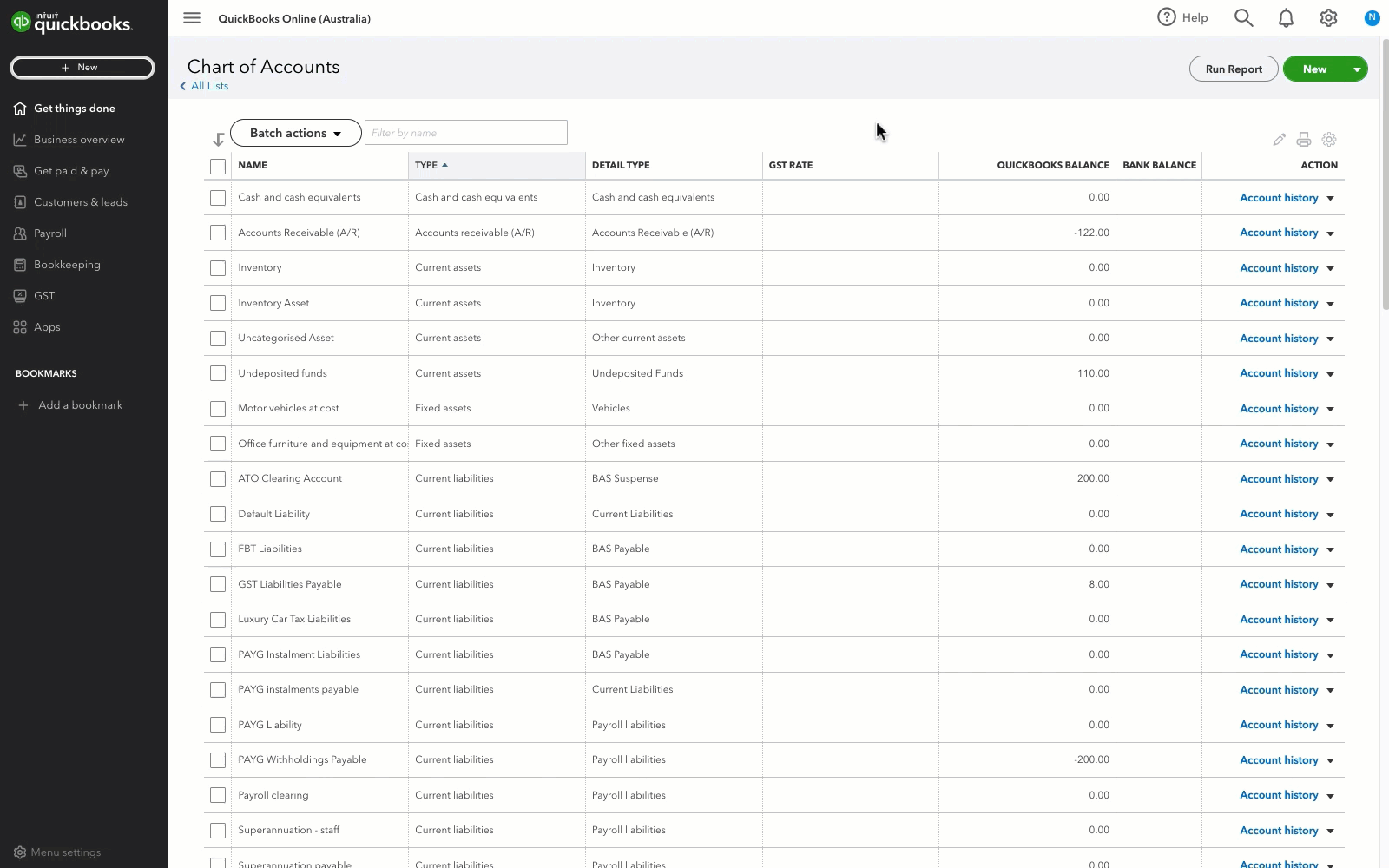Expand the Batch actions dropdown
Screen dimensions: 1389x868
click(x=295, y=133)
